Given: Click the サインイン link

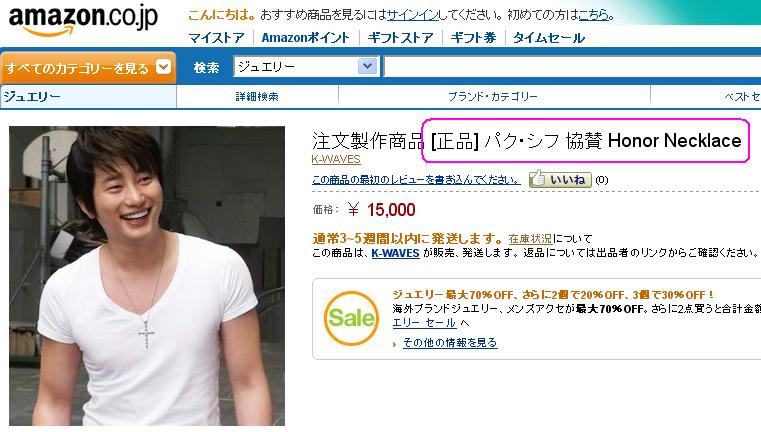Looking at the screenshot, I should click(x=413, y=15).
